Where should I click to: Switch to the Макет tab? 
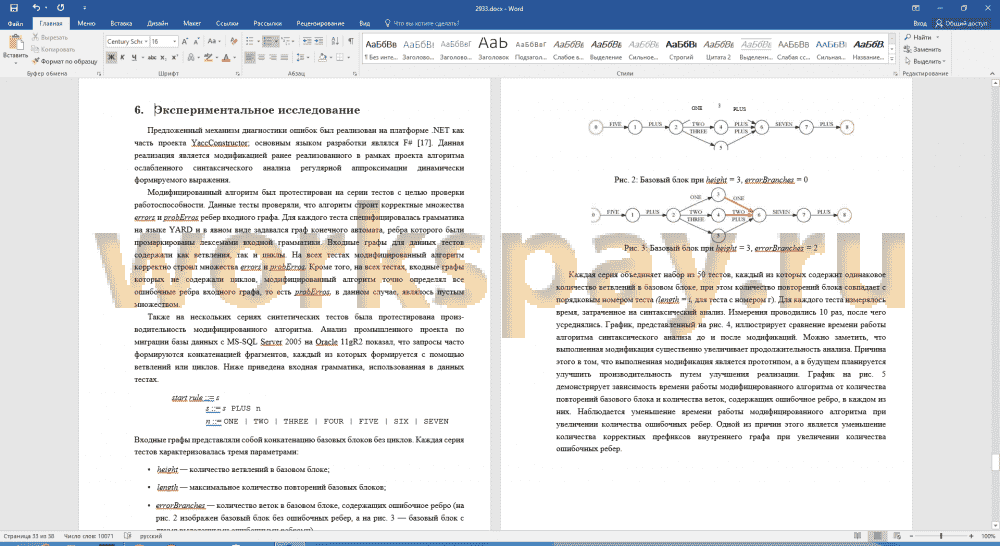pos(192,24)
